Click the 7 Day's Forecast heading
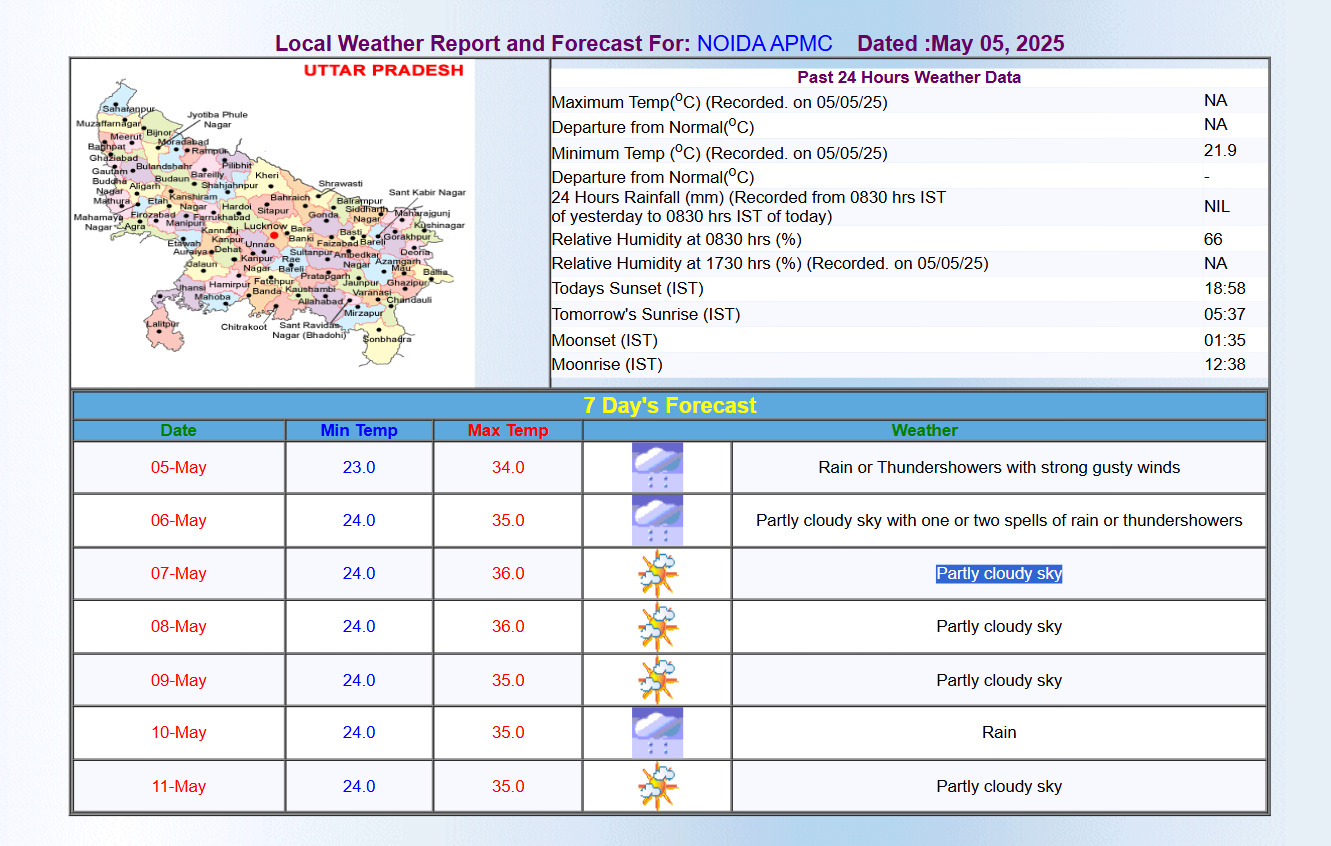The width and height of the screenshot is (1331, 846). pyautogui.click(x=669, y=406)
